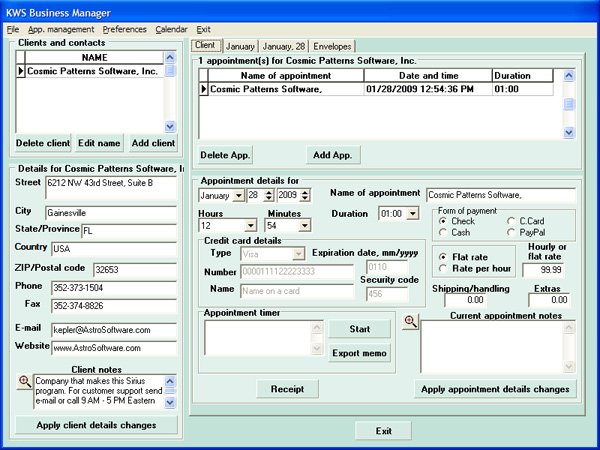Screen dimensions: 600x450
Task: Click the Add App. button
Action: 332,155
